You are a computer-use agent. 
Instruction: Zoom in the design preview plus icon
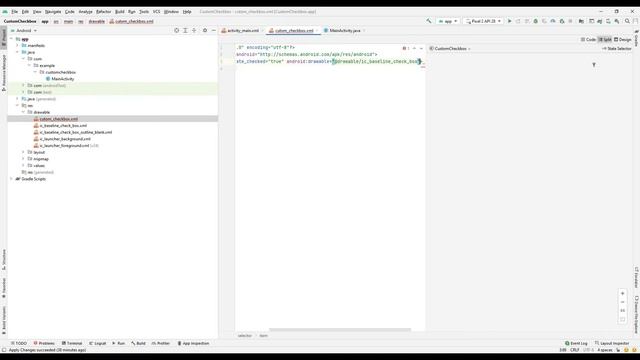pyautogui.click(x=622, y=293)
